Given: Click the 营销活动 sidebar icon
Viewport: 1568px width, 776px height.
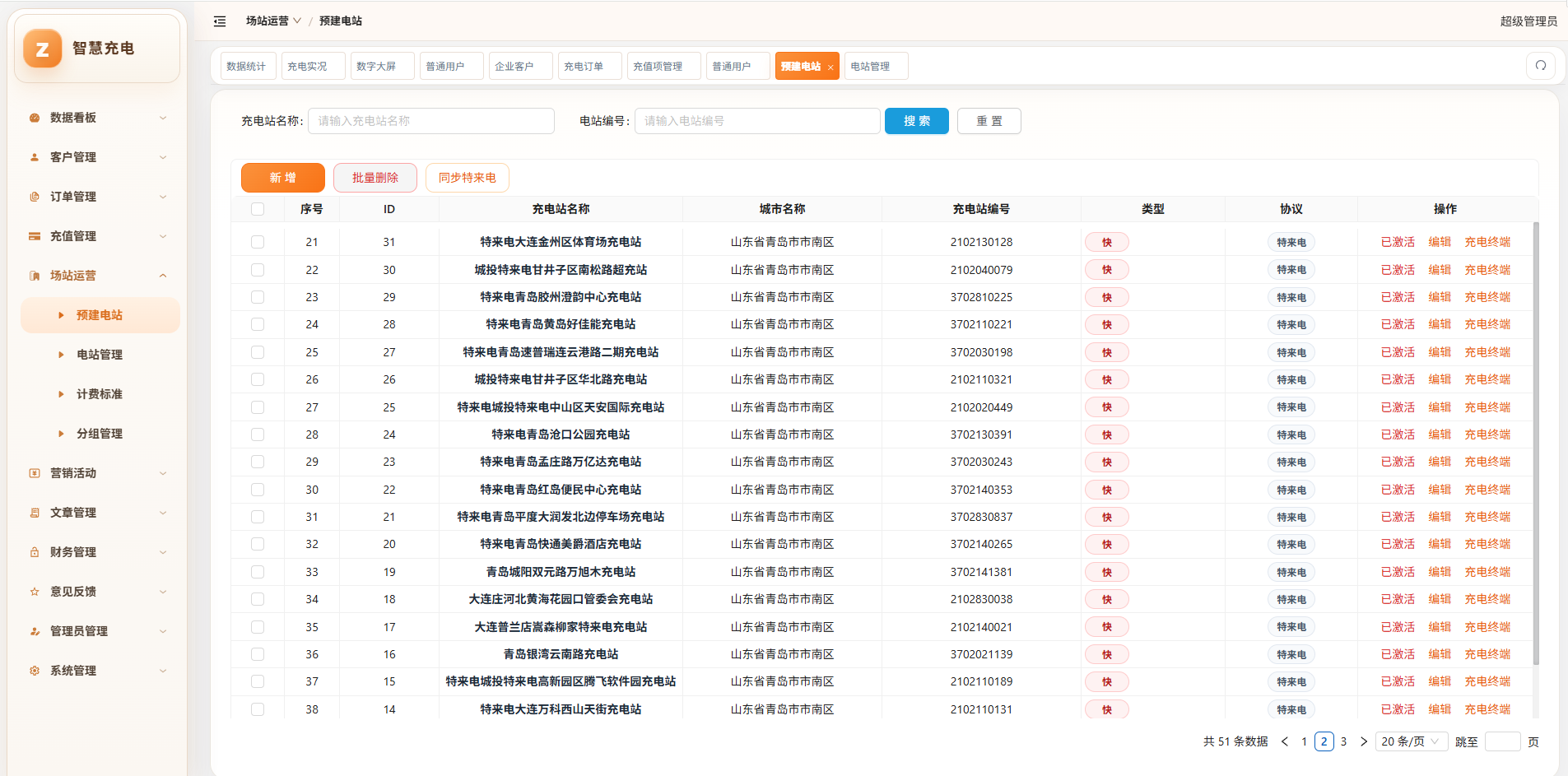Looking at the screenshot, I should coord(35,473).
